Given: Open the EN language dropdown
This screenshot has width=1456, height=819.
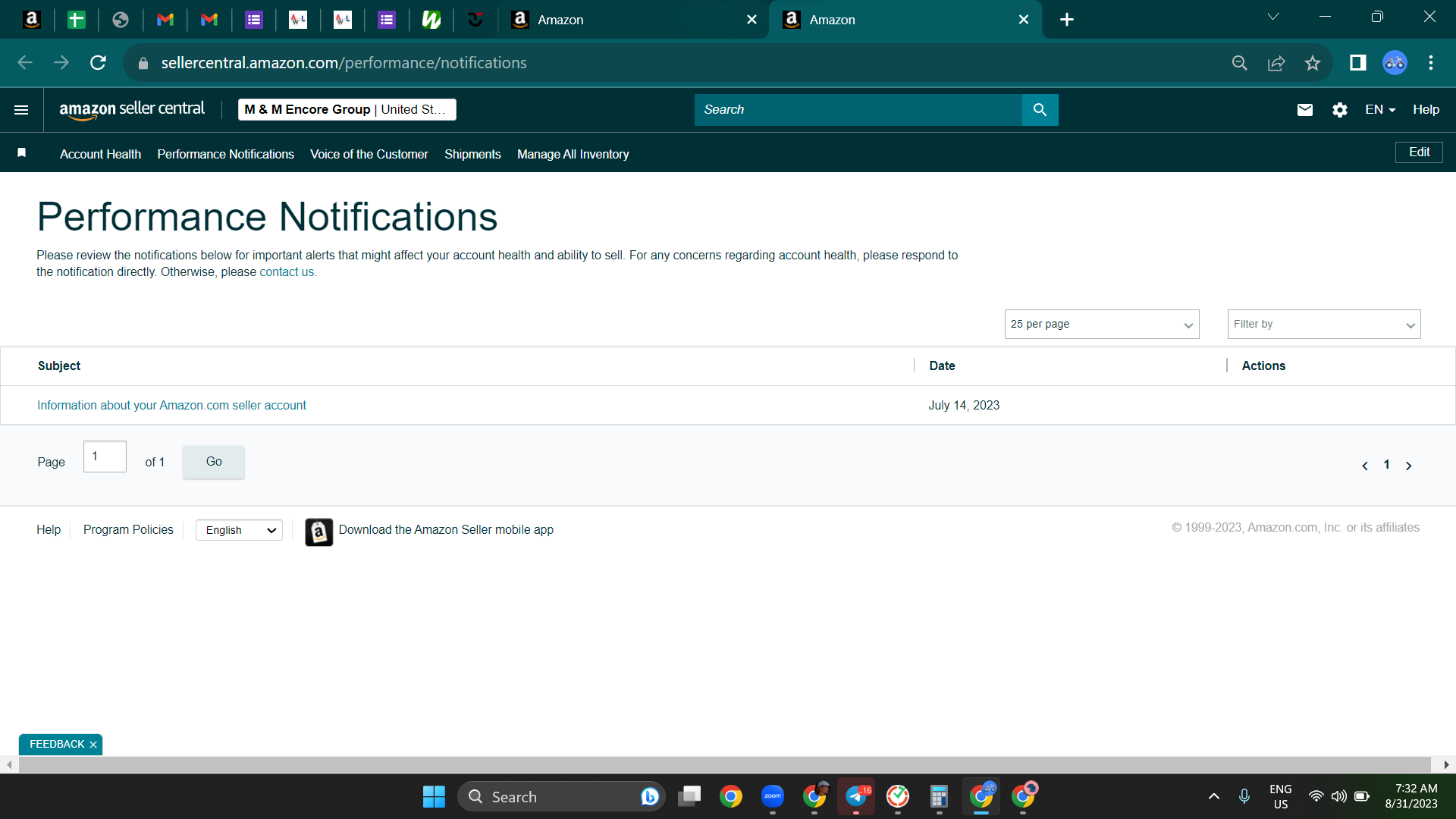Looking at the screenshot, I should (1380, 110).
